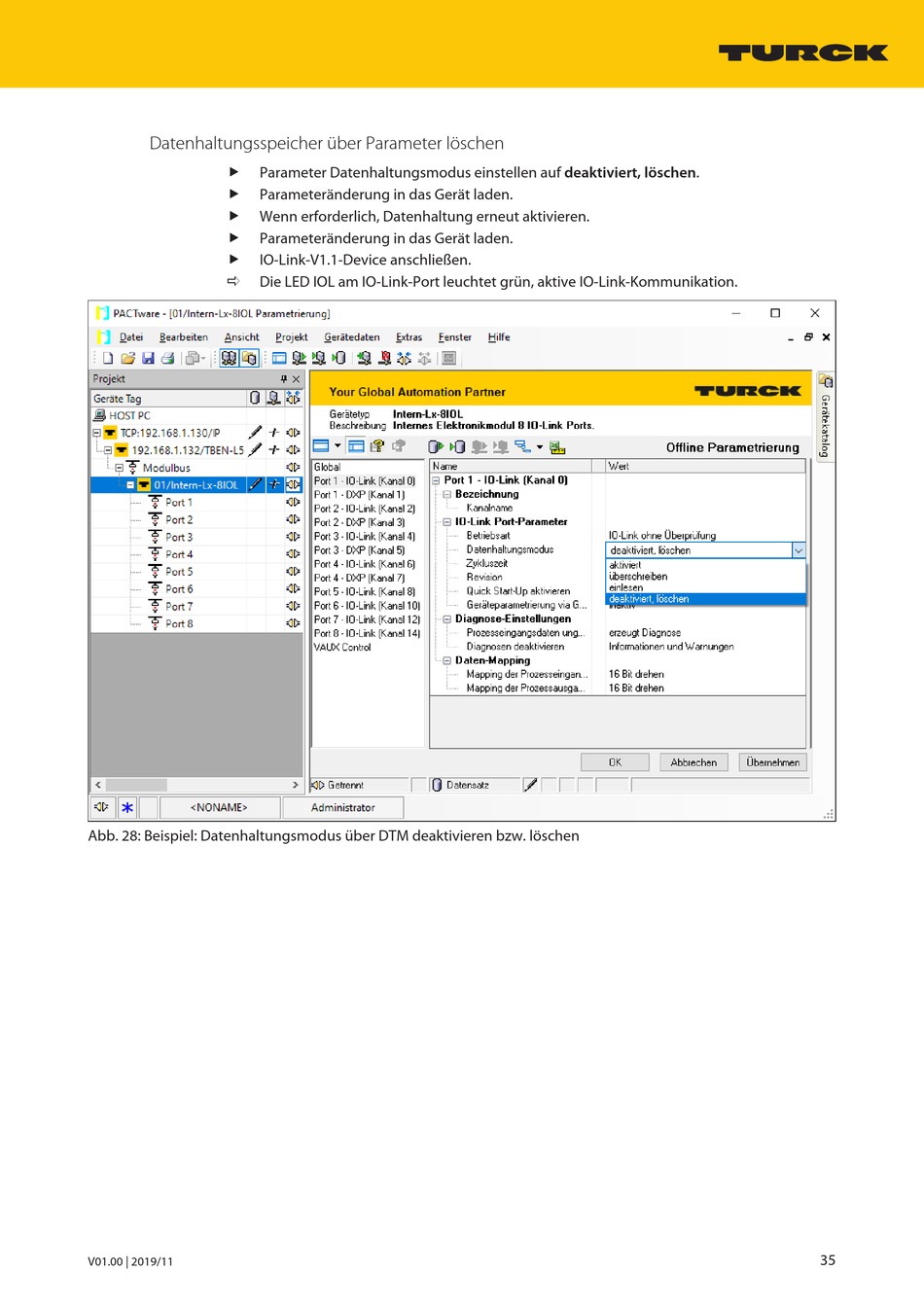The image size is (924, 1306).
Task: Click connection status icon in 192.168.1.132/TBEN-L5 row
Action: tap(274, 450)
